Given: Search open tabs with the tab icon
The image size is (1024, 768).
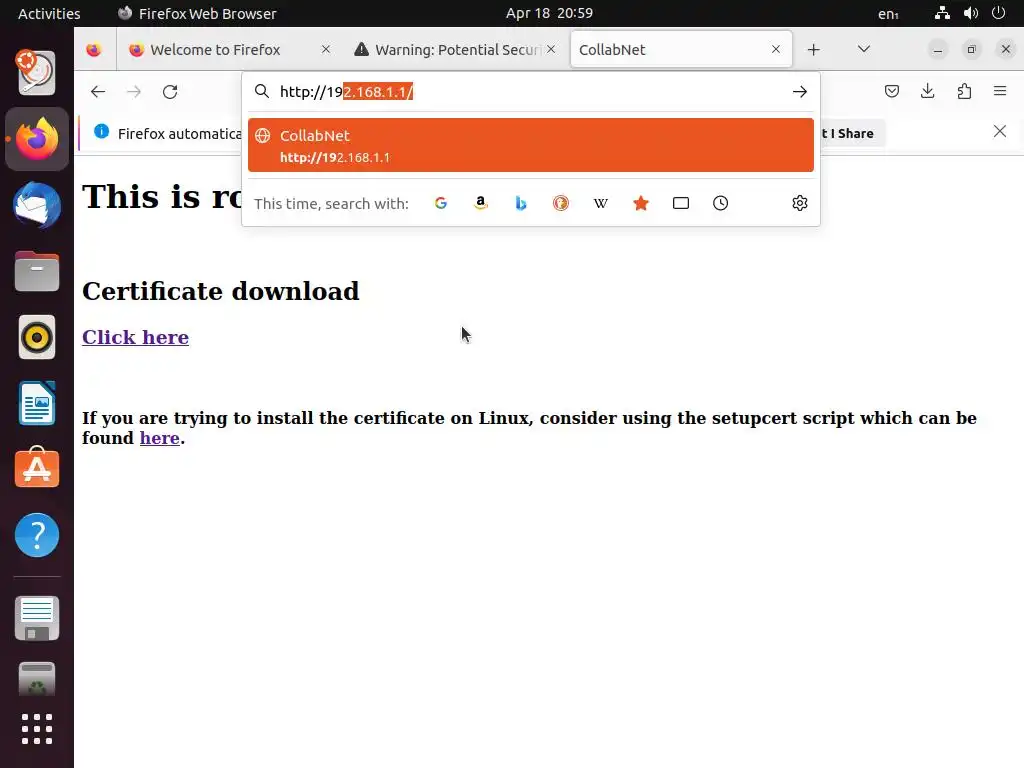Looking at the screenshot, I should [x=680, y=203].
